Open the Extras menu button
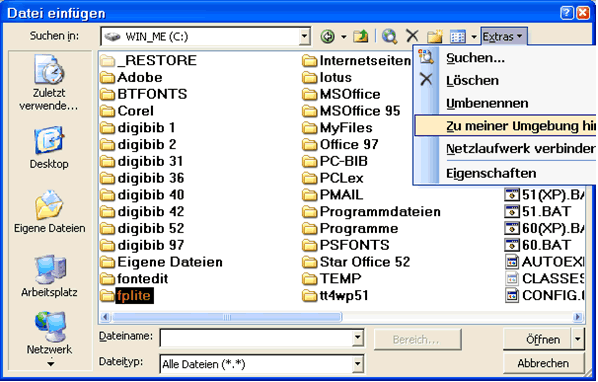Image resolution: width=598 pixels, height=382 pixels. click(503, 37)
